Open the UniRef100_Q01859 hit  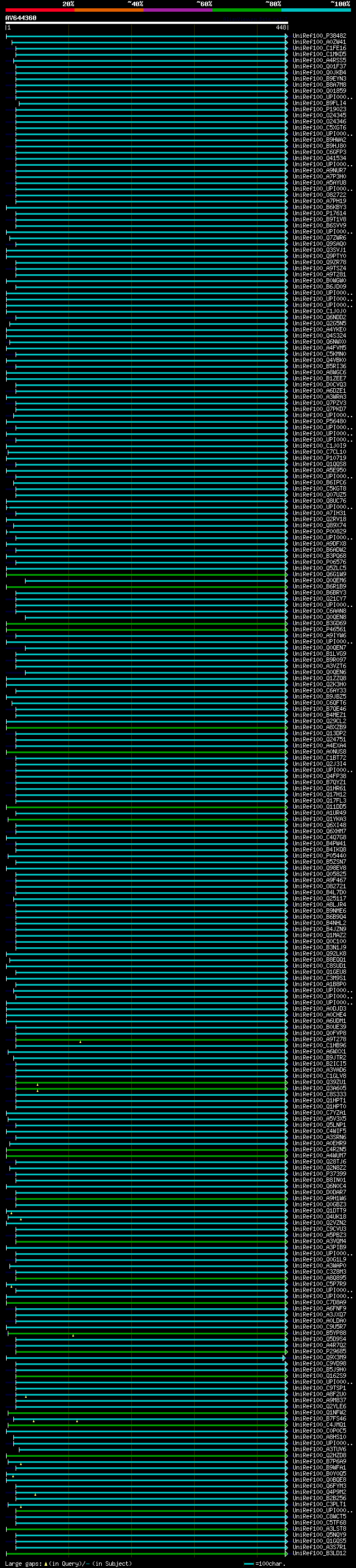click(x=319, y=91)
